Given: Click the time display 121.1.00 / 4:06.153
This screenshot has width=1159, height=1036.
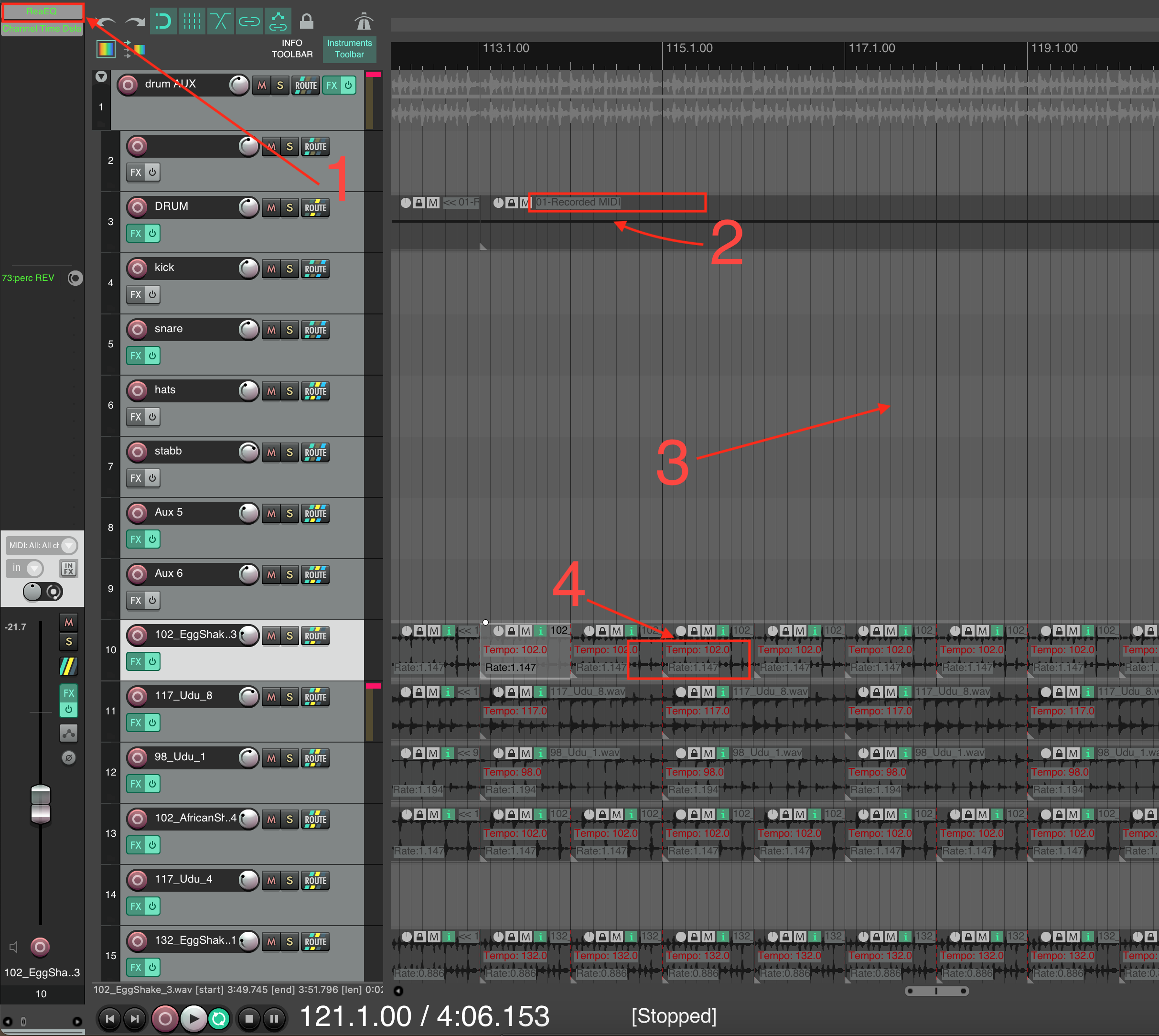Looking at the screenshot, I should click(x=424, y=1016).
